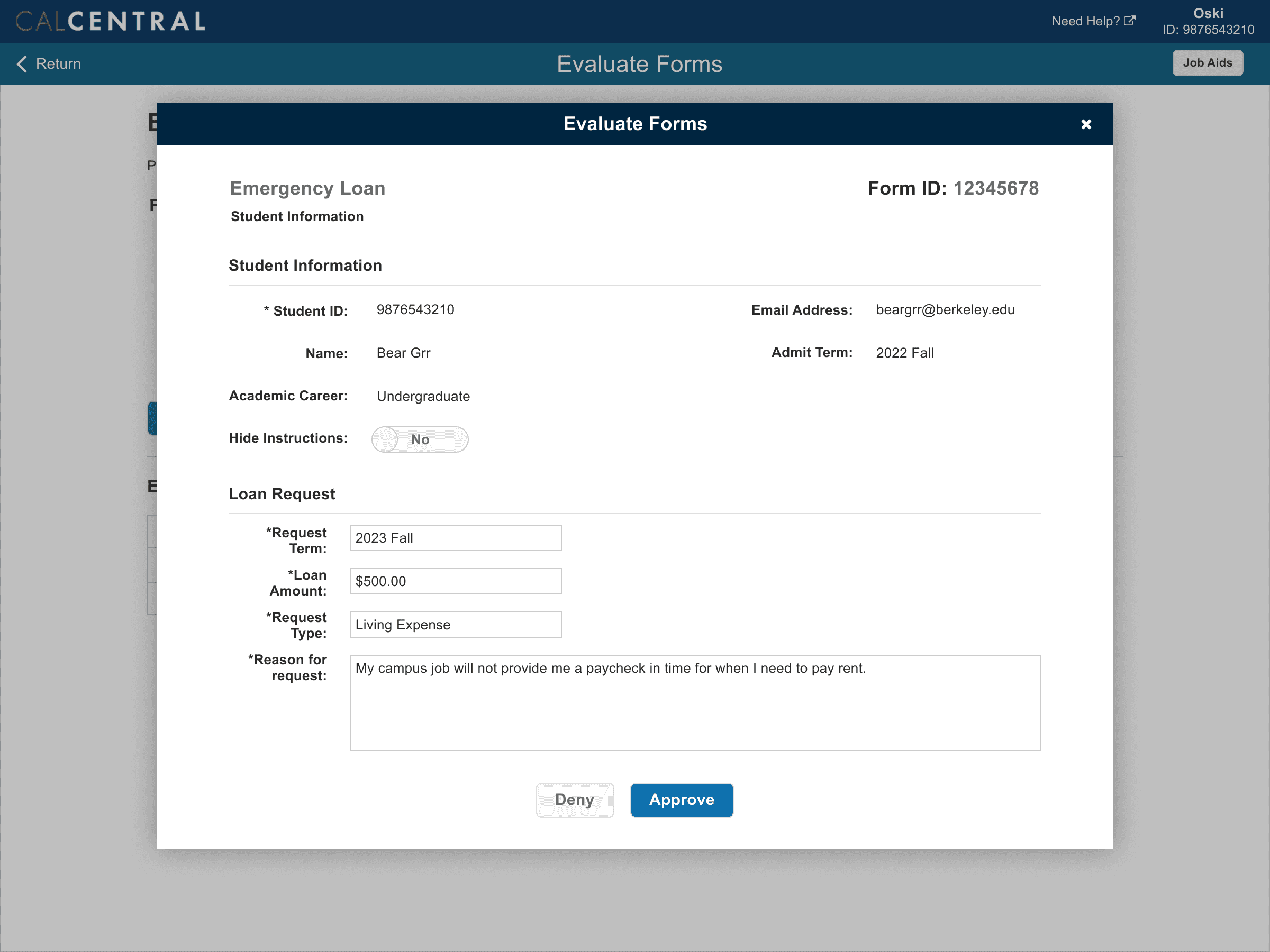1270x952 pixels.
Task: Click the back chevron arrow icon
Action: pos(22,63)
